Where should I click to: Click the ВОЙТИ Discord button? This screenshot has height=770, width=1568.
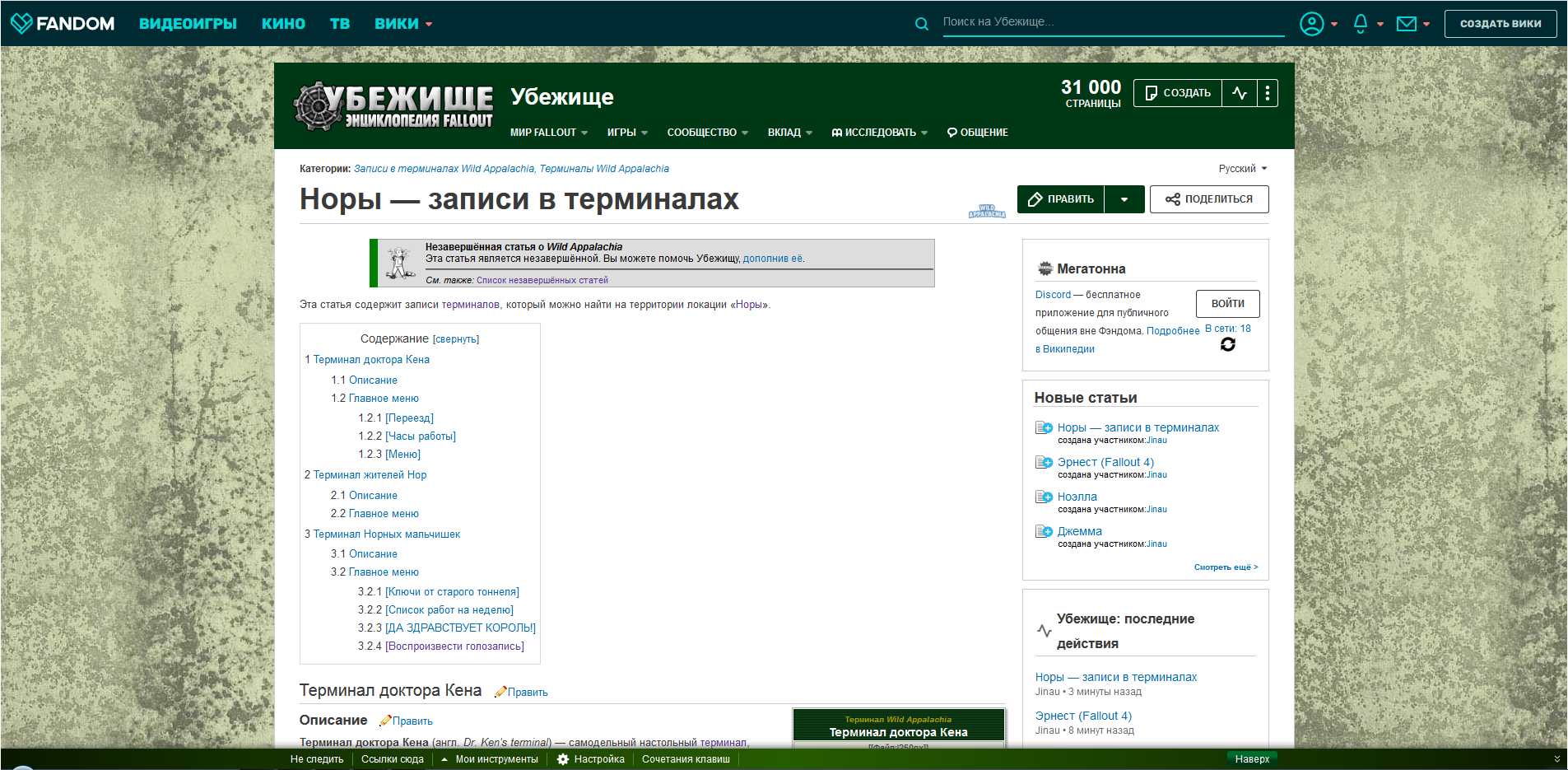[x=1227, y=304]
